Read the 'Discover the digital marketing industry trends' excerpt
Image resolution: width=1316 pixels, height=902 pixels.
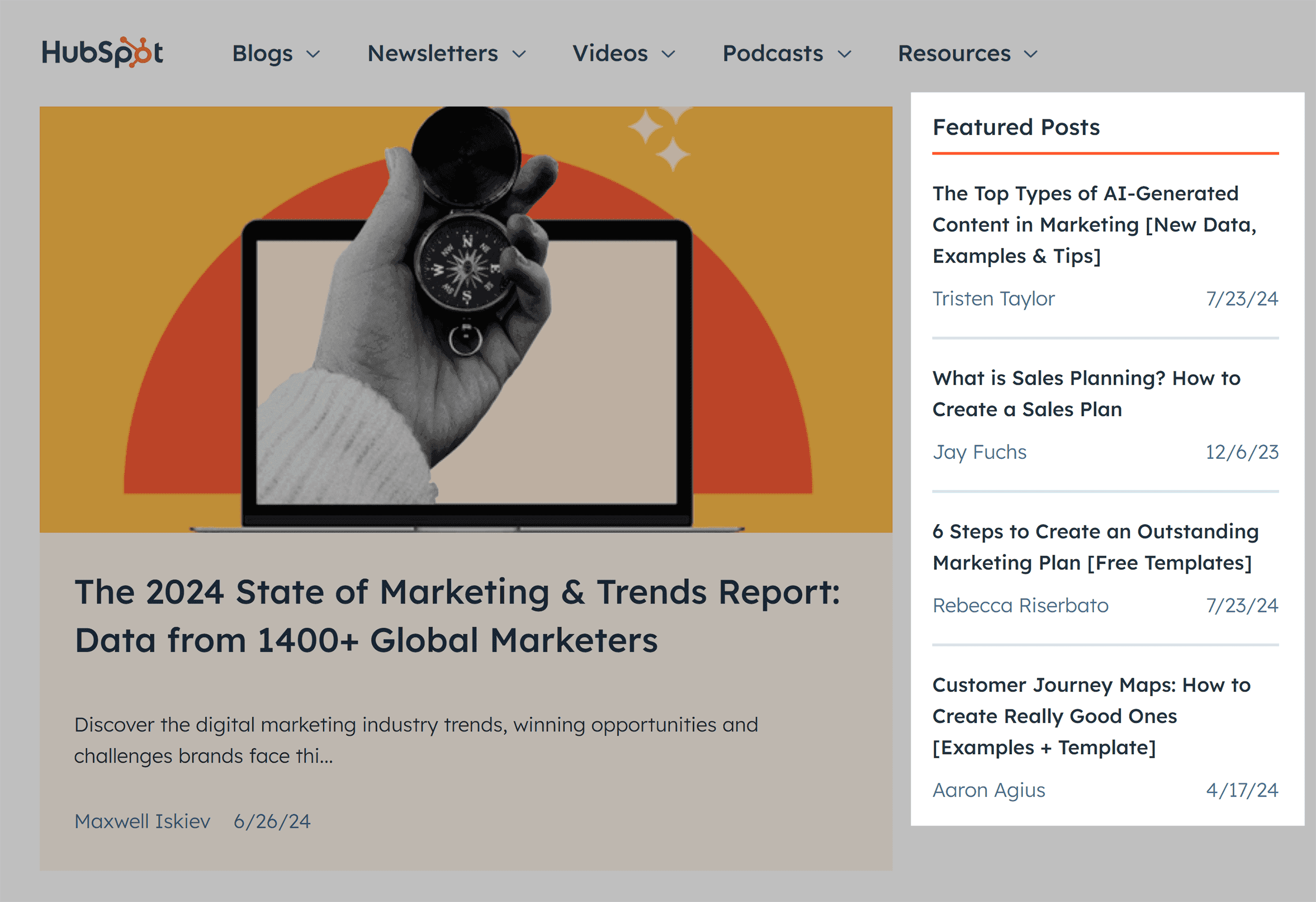(x=416, y=740)
